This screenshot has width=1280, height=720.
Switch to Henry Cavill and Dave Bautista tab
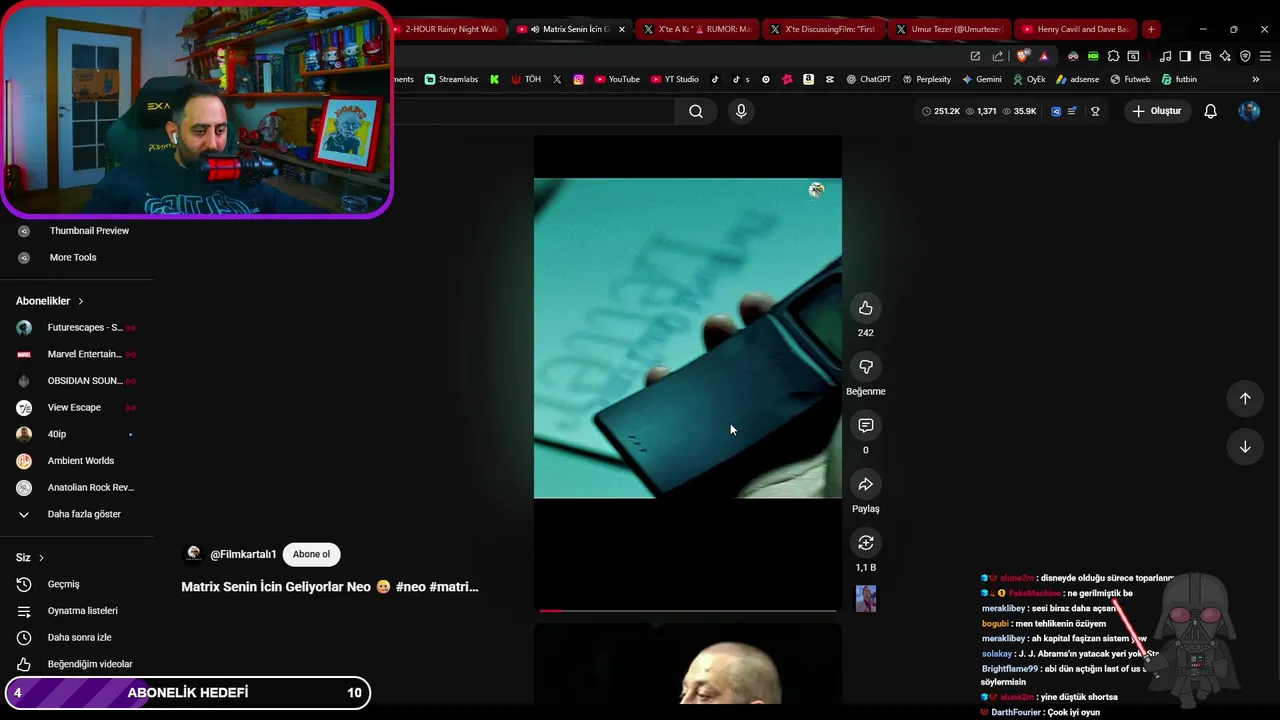[1074, 29]
